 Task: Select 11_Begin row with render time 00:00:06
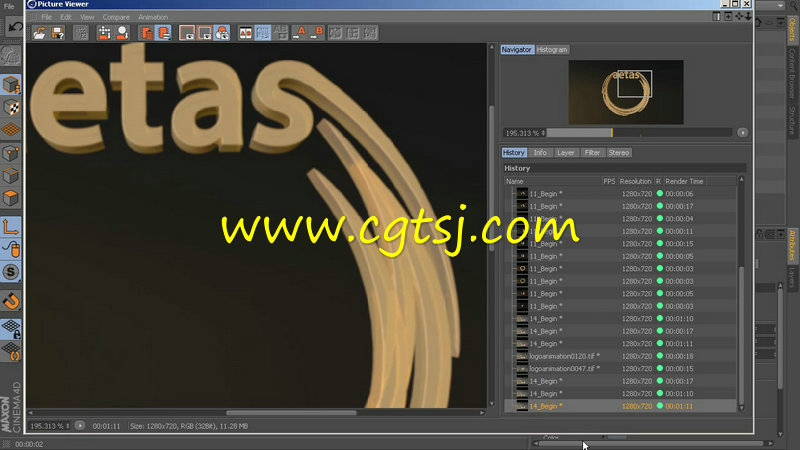pos(620,194)
